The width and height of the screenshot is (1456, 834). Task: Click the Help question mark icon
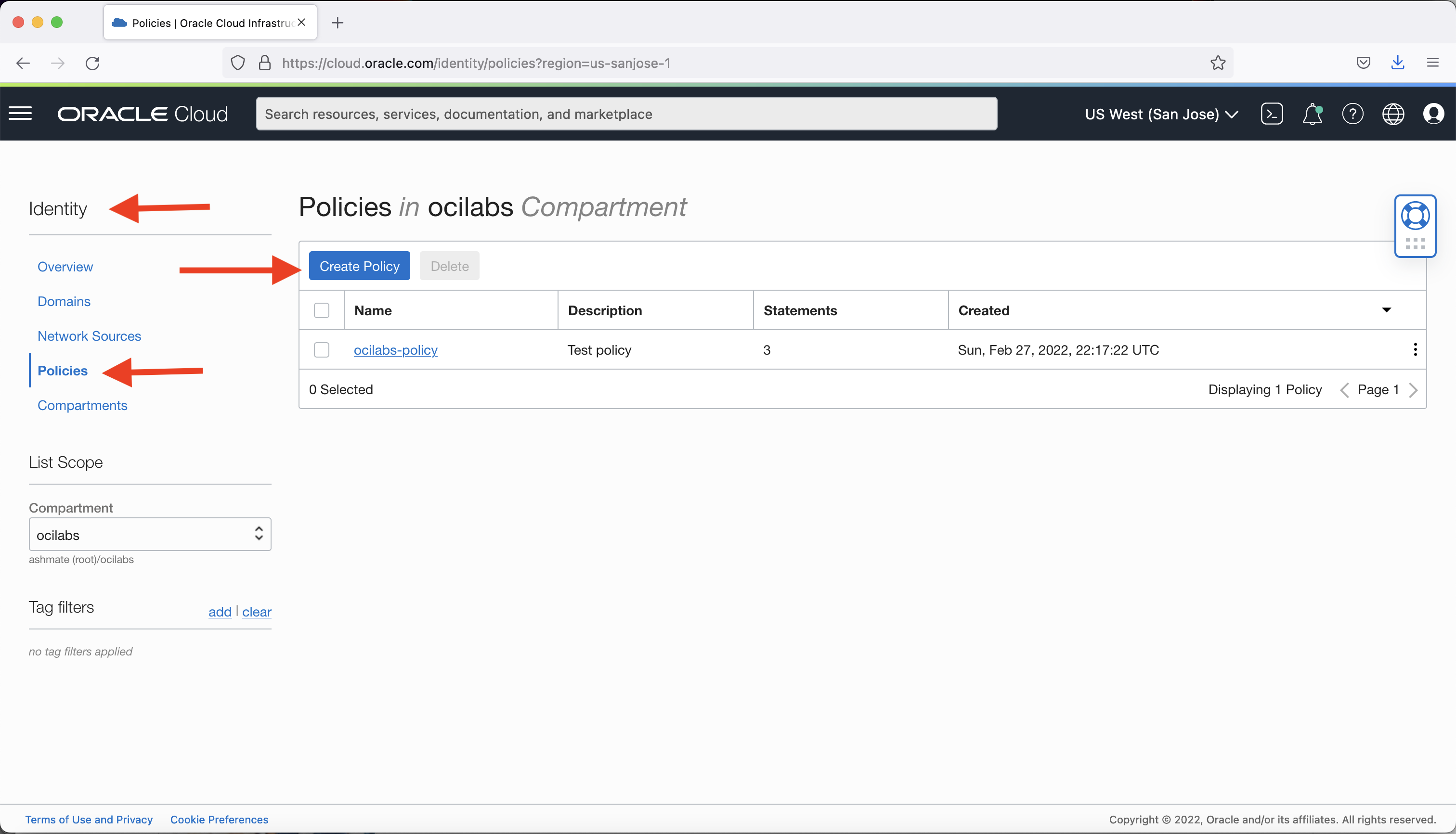[x=1353, y=114]
